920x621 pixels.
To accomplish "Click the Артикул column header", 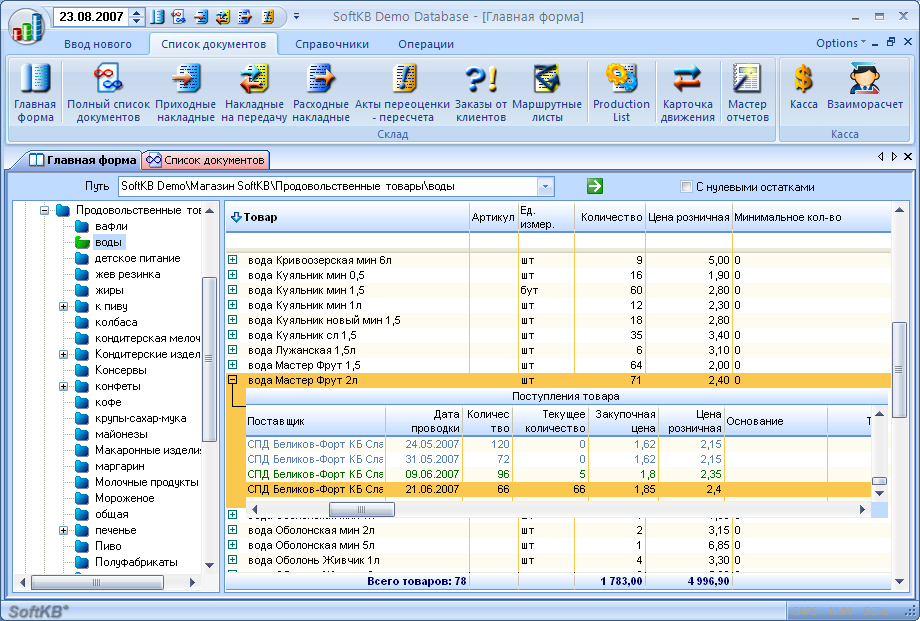I will (493, 217).
